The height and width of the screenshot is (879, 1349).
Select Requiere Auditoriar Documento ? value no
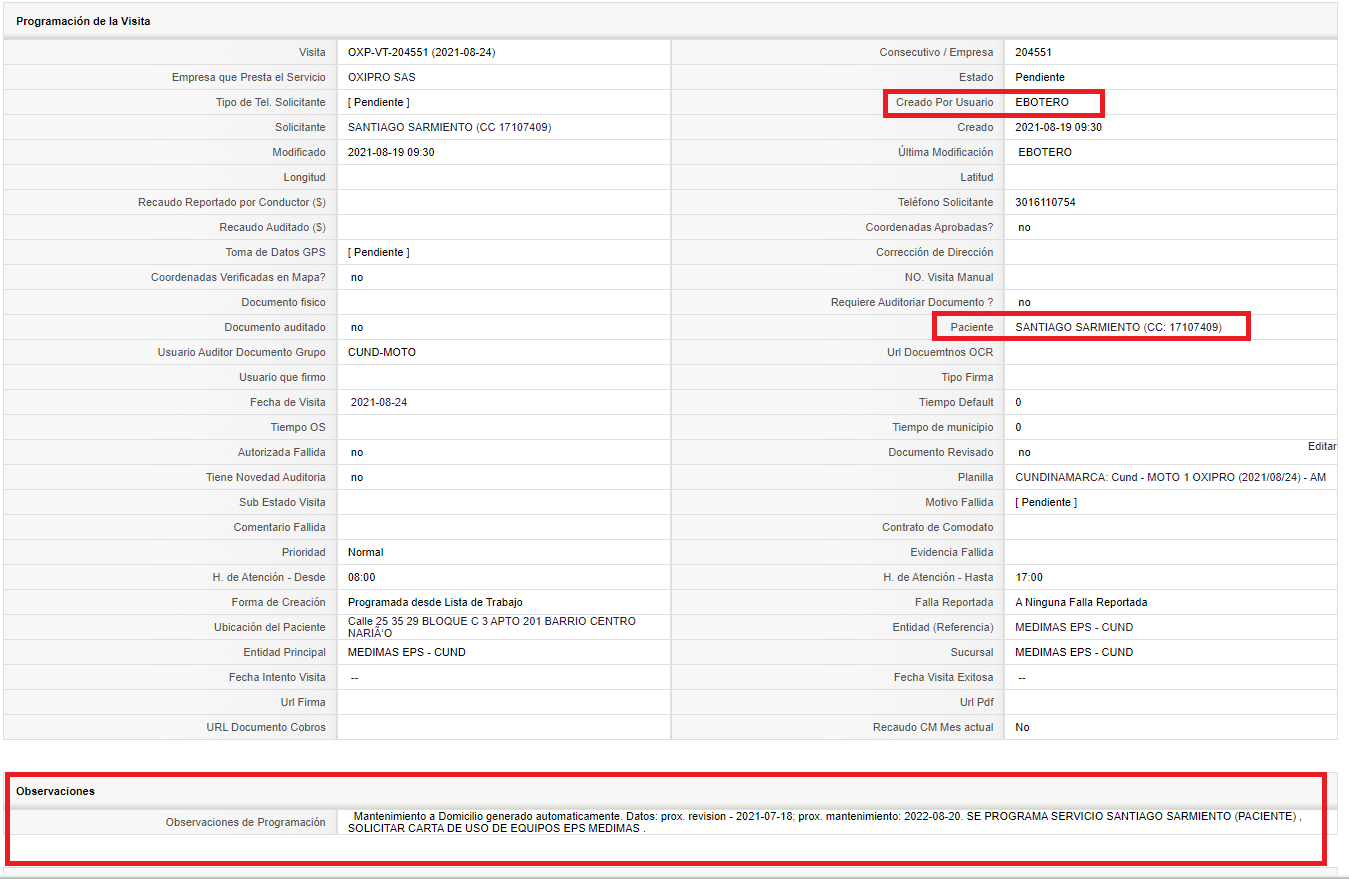click(1024, 302)
